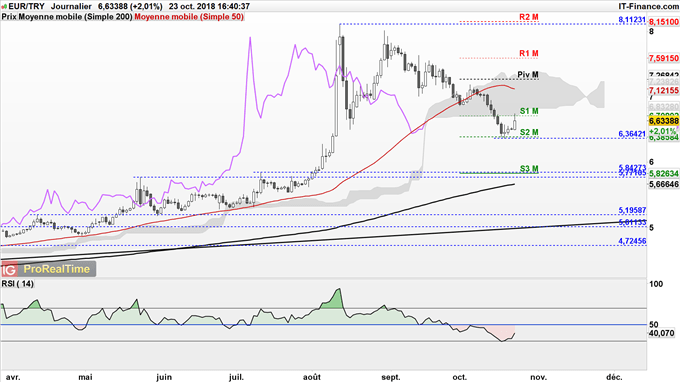Click the blue 6,36421 level label

(632, 134)
